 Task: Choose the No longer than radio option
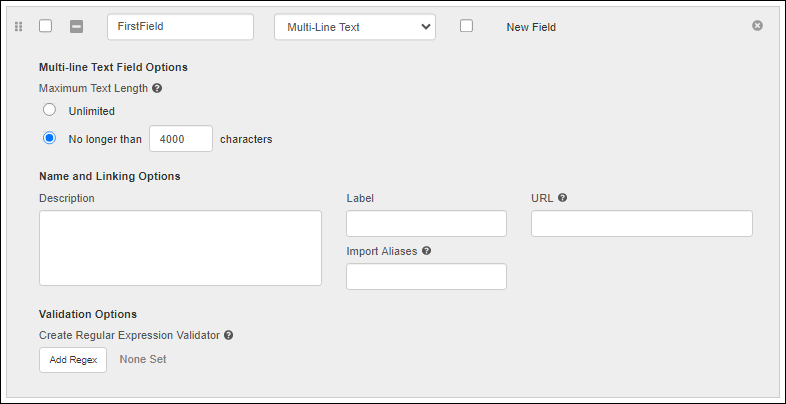[x=49, y=139]
